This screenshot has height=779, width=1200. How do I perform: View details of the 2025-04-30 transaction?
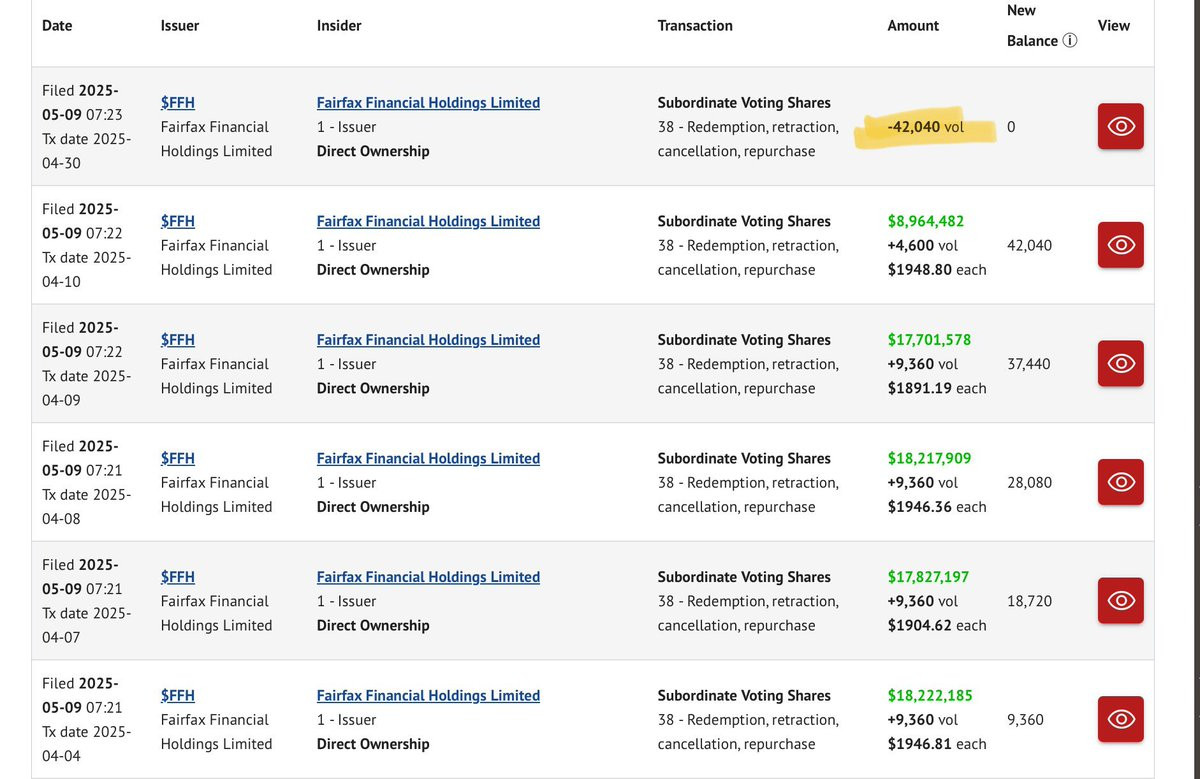tap(1121, 126)
